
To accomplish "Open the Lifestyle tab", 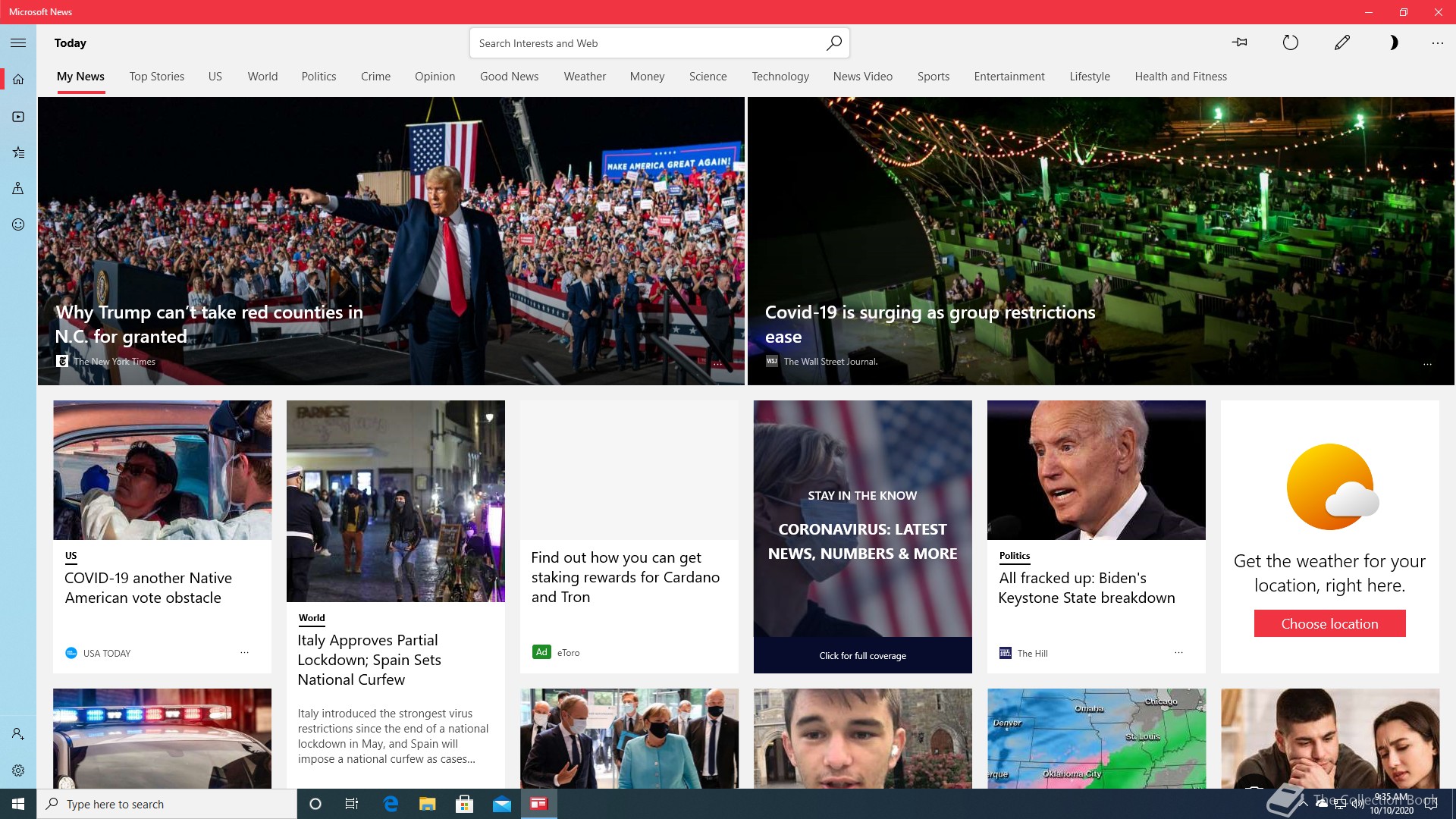I will pos(1089,77).
